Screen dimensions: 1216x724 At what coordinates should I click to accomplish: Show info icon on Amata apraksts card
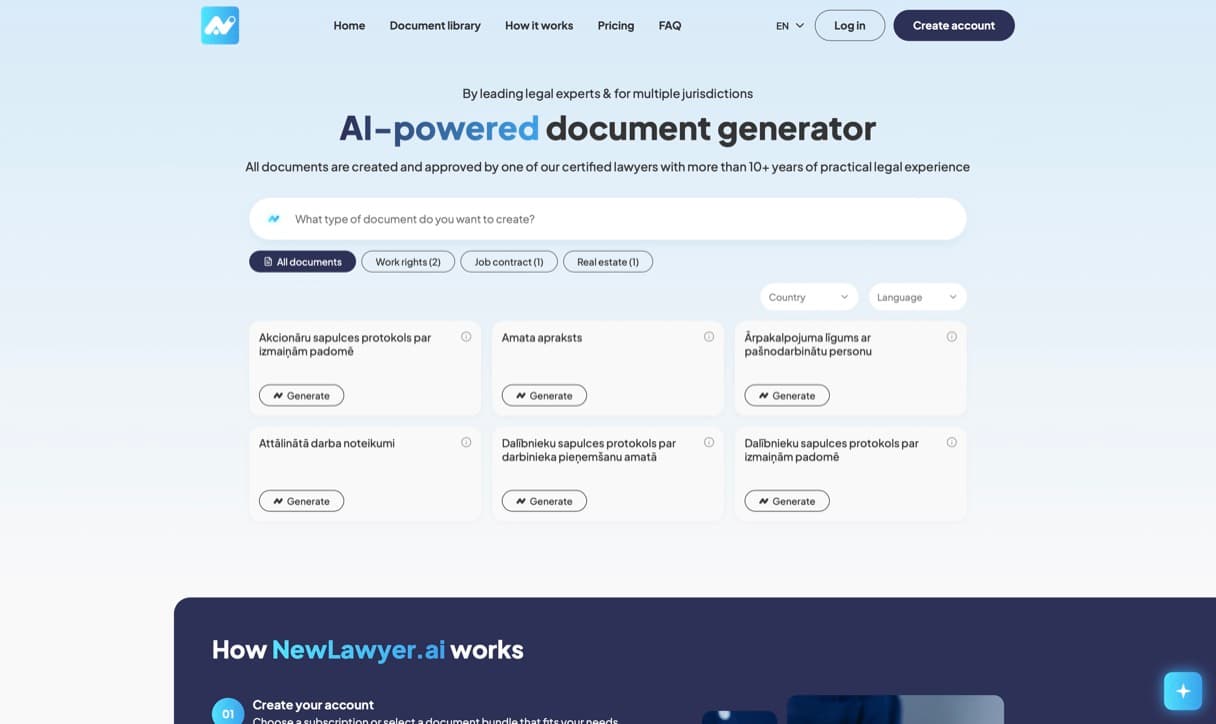709,337
